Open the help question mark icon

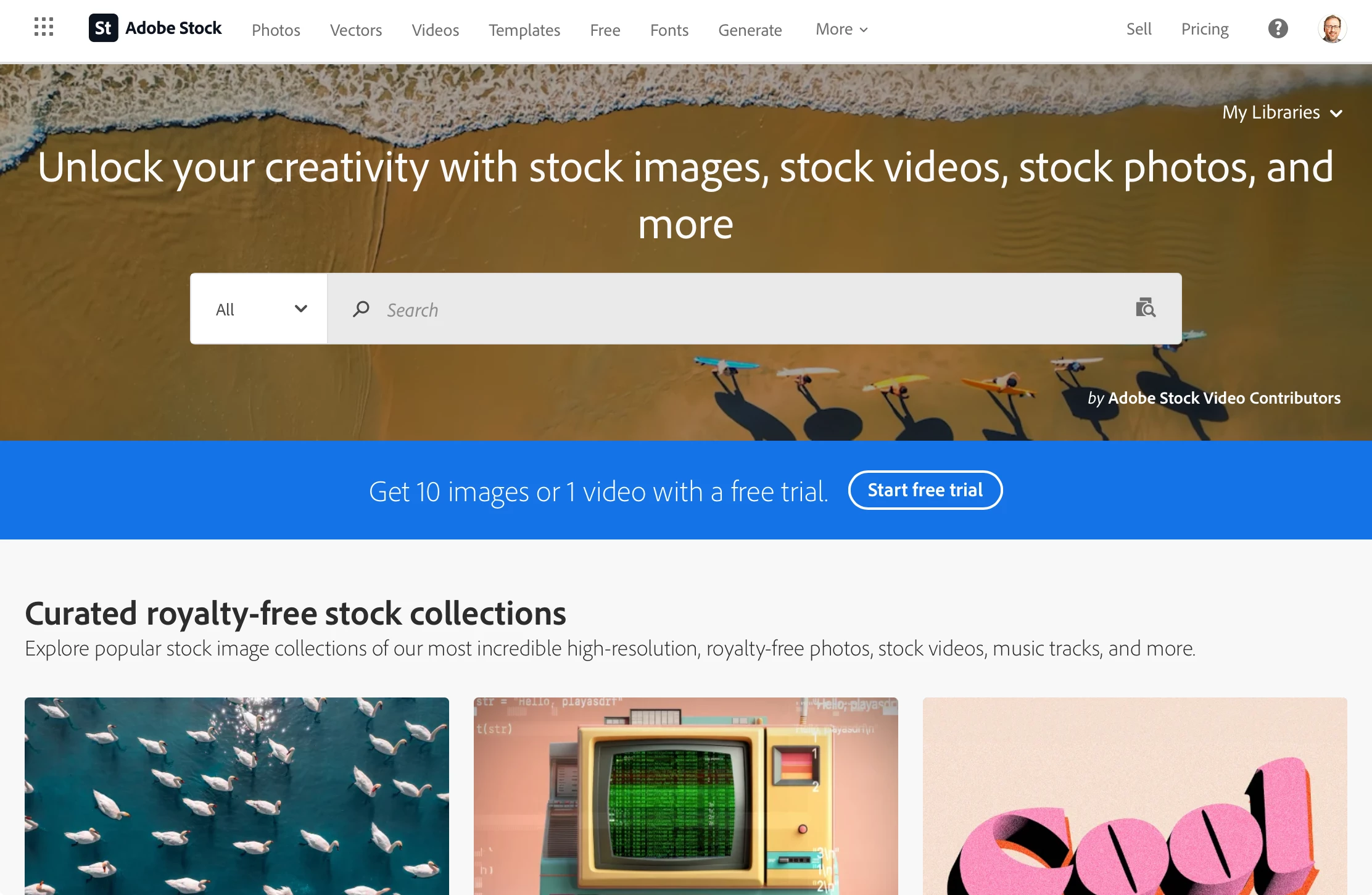pyautogui.click(x=1278, y=28)
